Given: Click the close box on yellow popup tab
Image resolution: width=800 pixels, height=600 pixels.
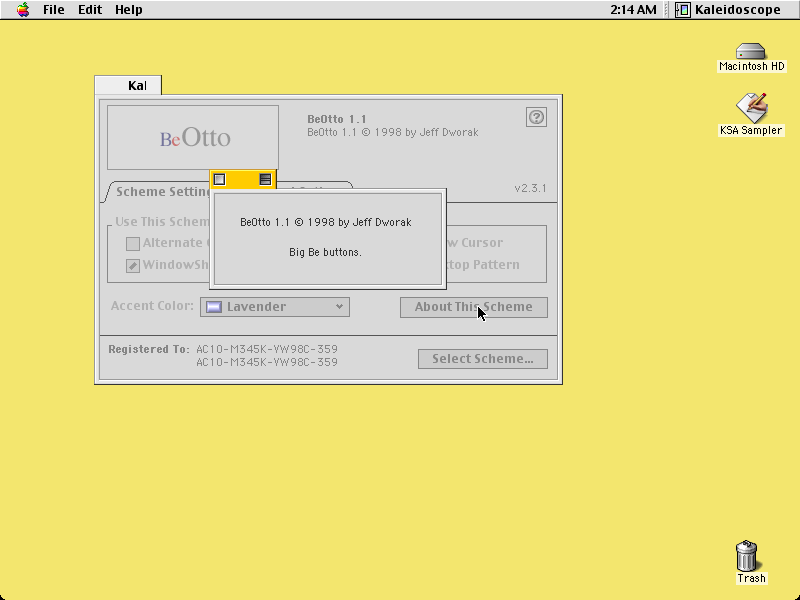Looking at the screenshot, I should tap(219, 180).
